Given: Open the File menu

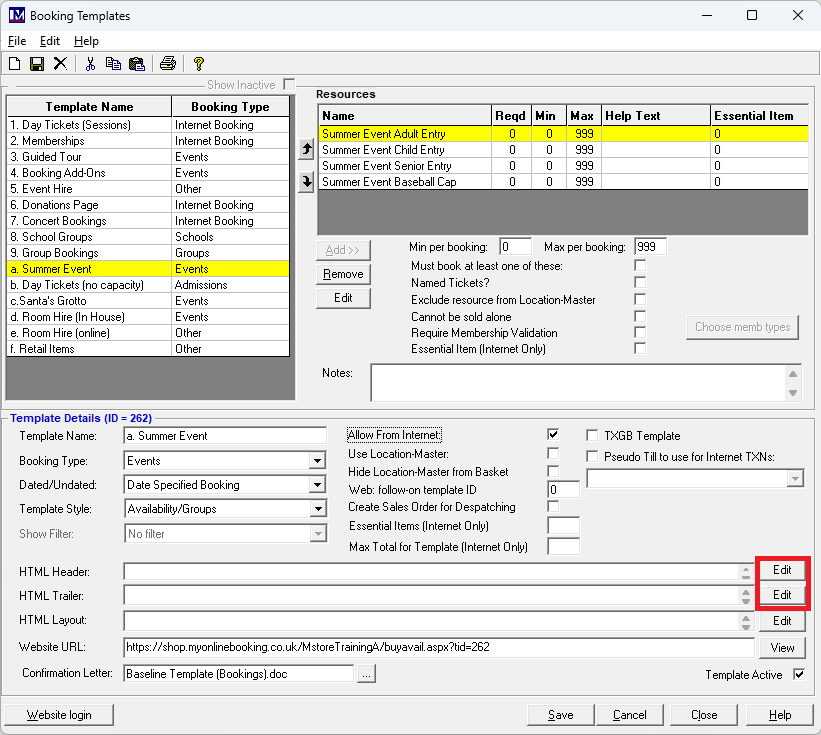Looking at the screenshot, I should [x=17, y=41].
